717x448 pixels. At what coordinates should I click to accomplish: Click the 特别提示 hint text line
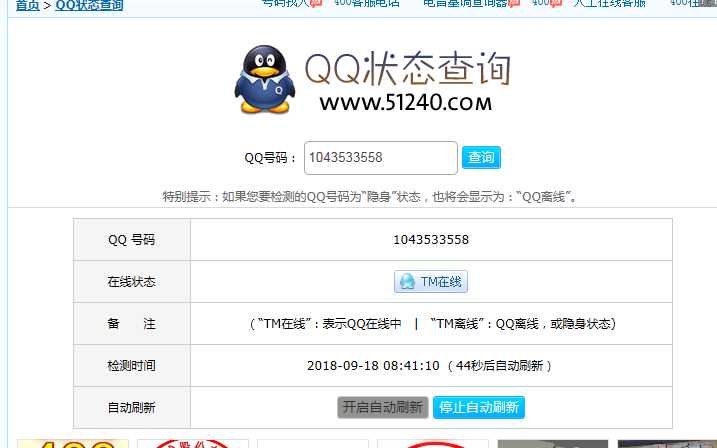(369, 197)
